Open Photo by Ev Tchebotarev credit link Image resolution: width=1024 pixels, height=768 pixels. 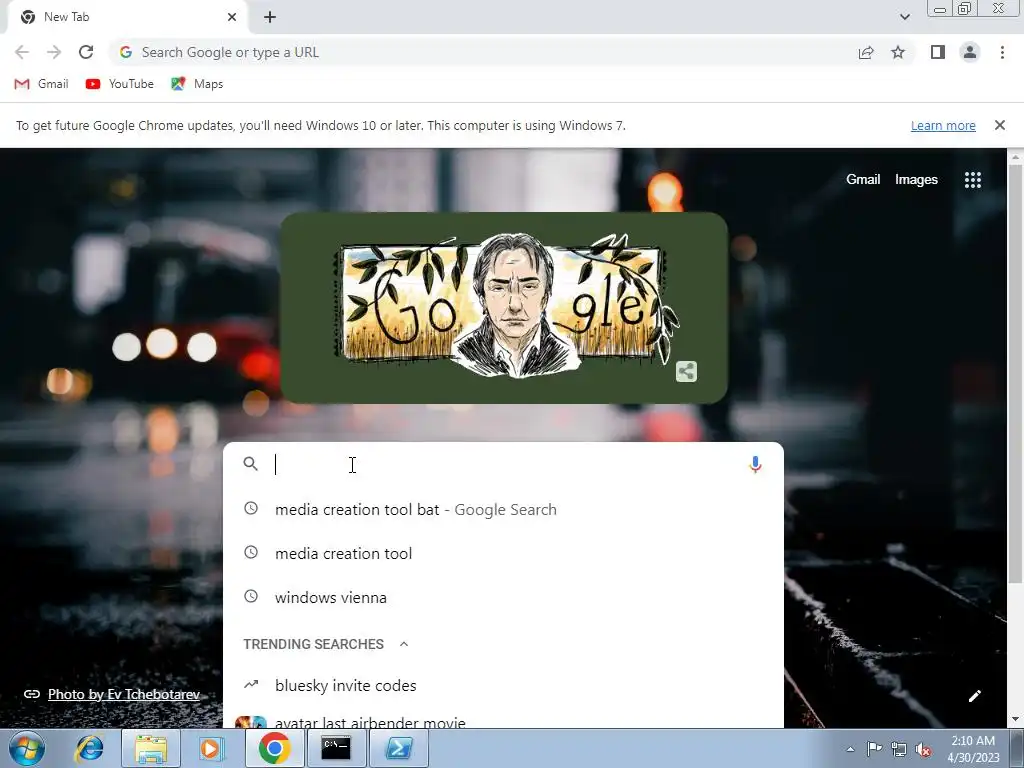[x=123, y=694]
